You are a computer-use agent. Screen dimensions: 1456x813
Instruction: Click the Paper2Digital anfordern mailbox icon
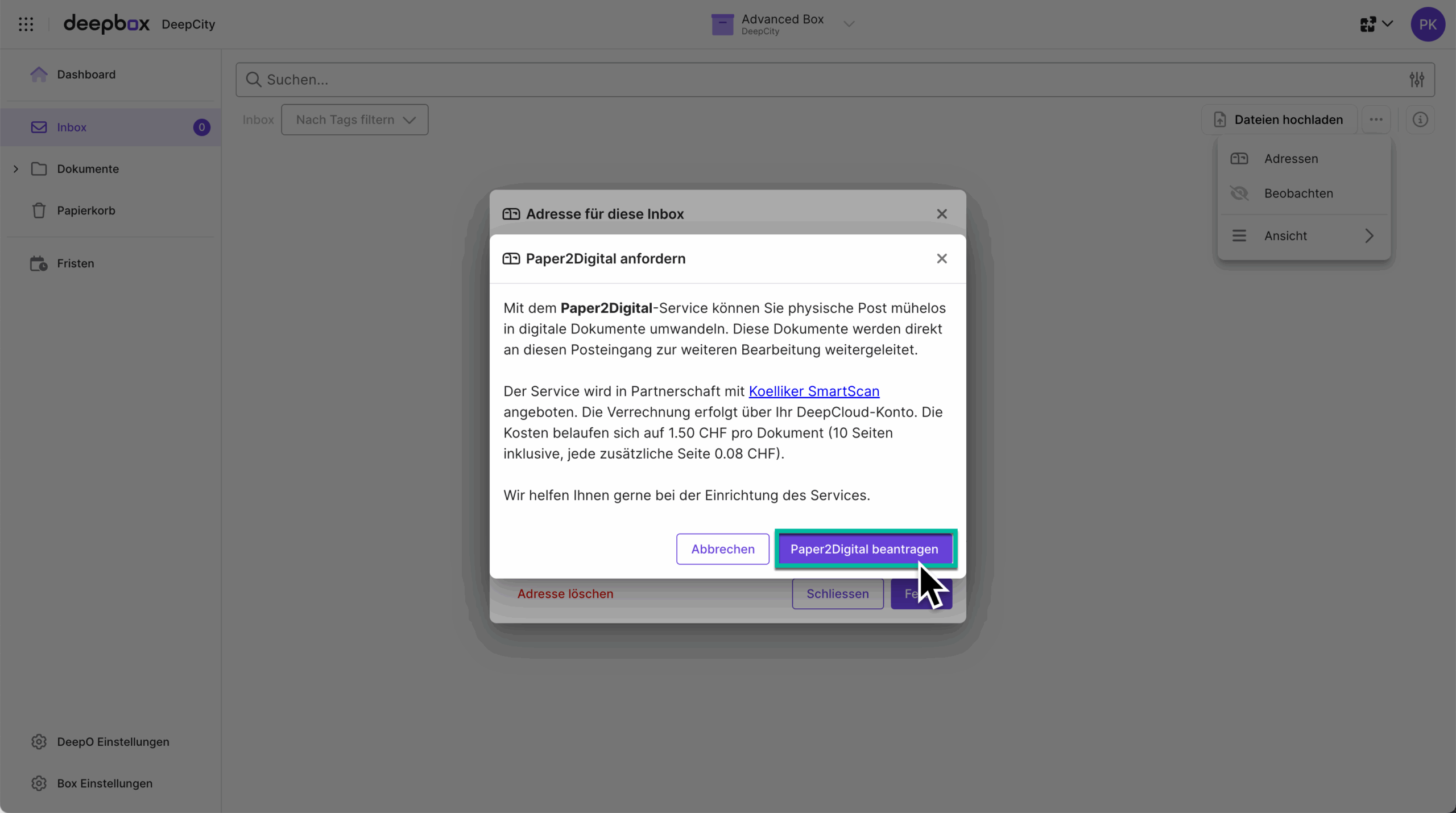(x=511, y=259)
